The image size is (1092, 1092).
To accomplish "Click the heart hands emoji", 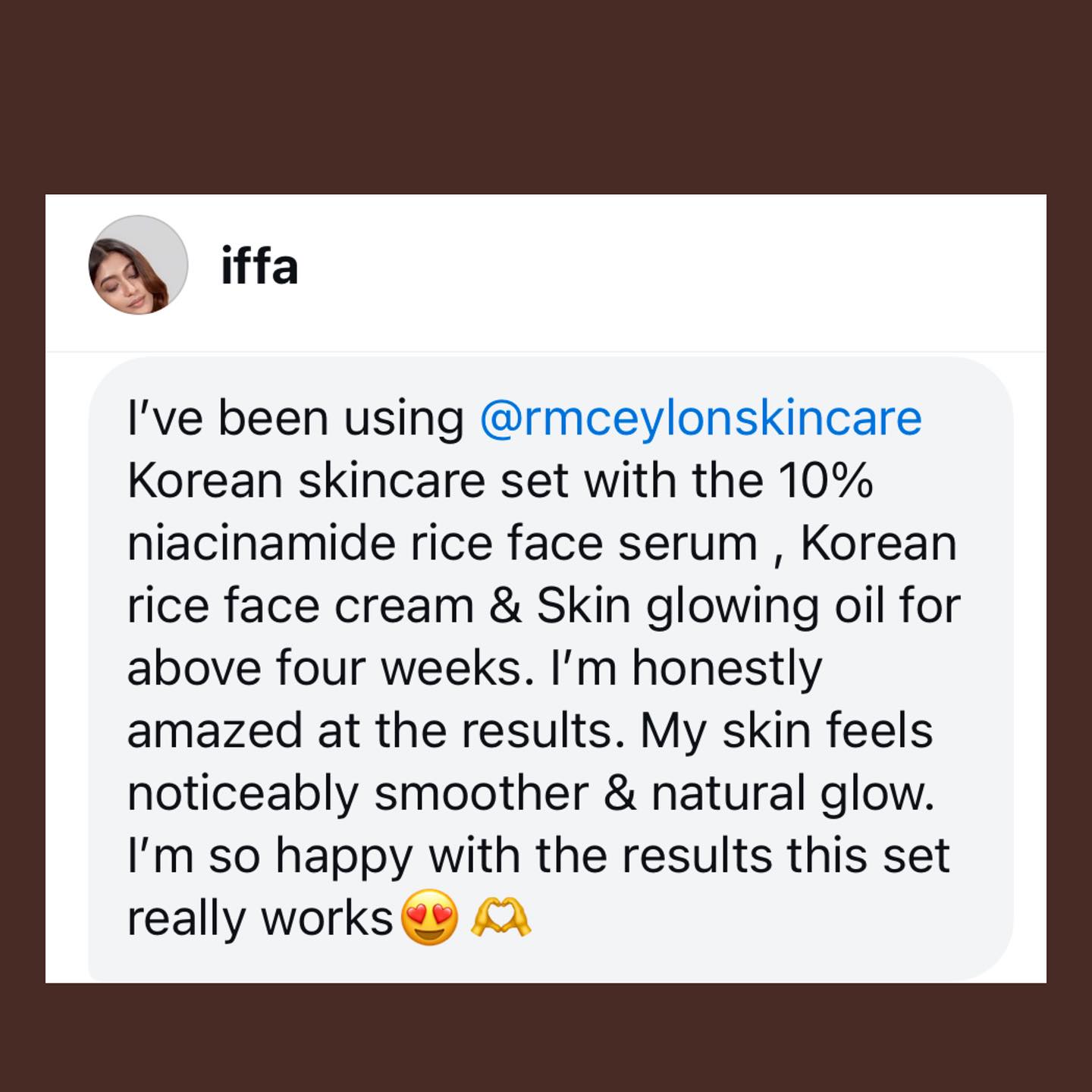I will pos(501,917).
